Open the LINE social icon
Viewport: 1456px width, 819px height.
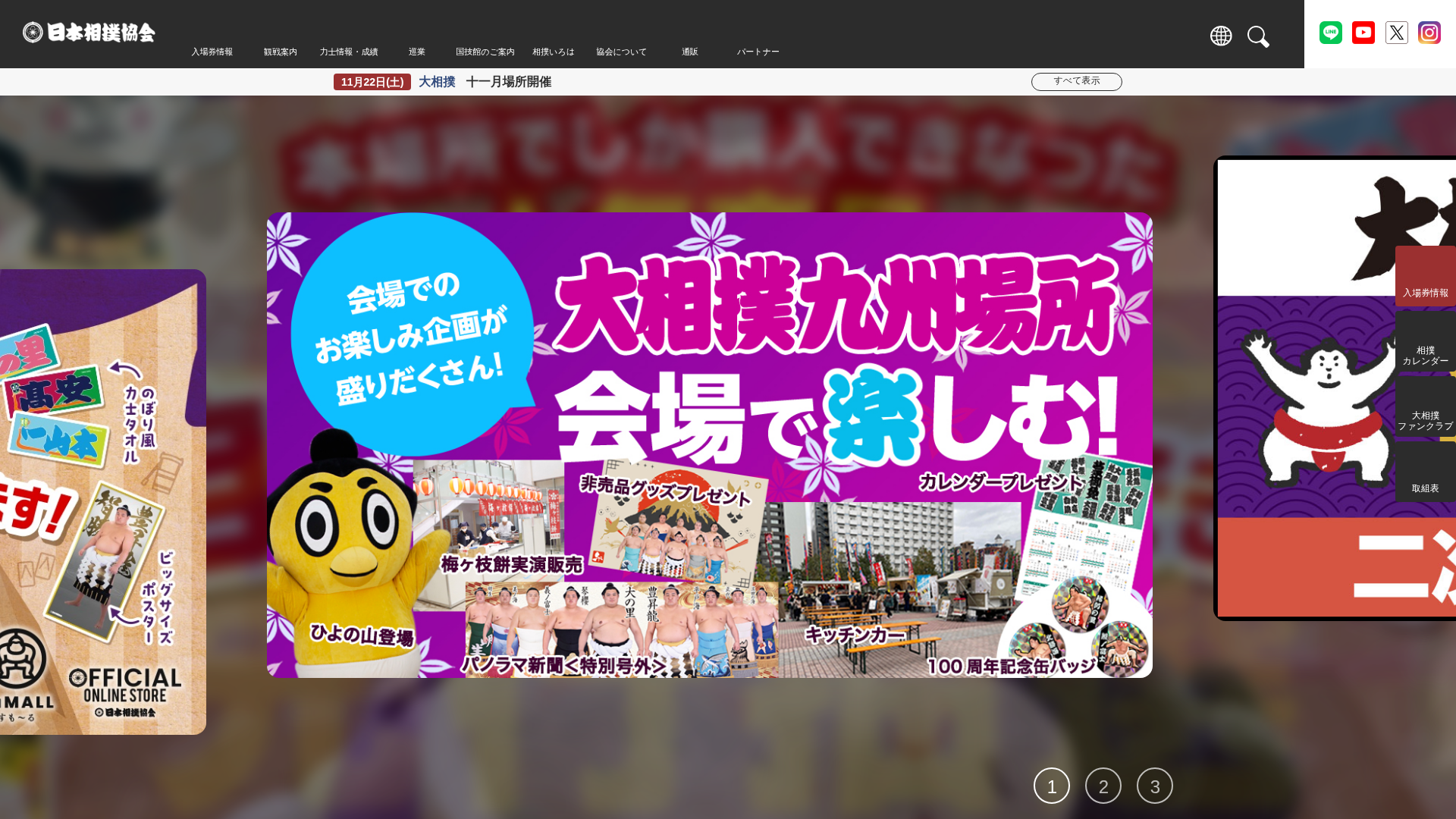coord(1331,32)
